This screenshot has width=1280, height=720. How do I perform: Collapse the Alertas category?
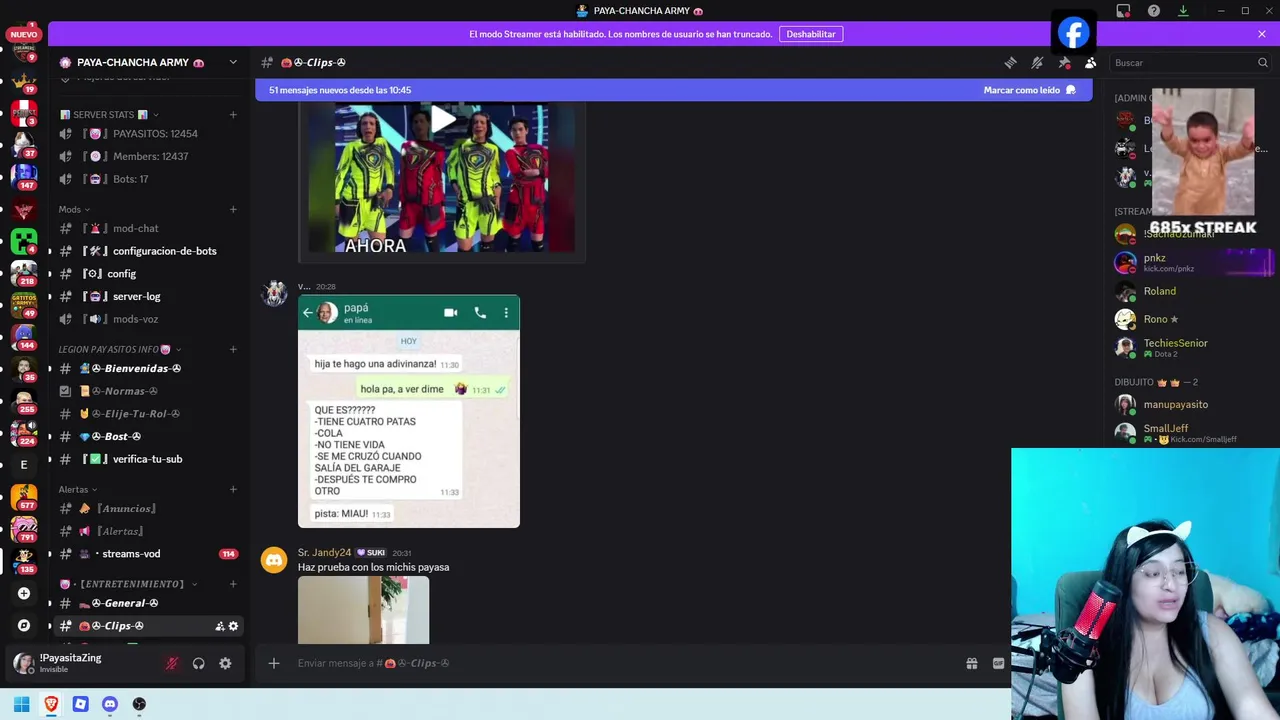[77, 489]
